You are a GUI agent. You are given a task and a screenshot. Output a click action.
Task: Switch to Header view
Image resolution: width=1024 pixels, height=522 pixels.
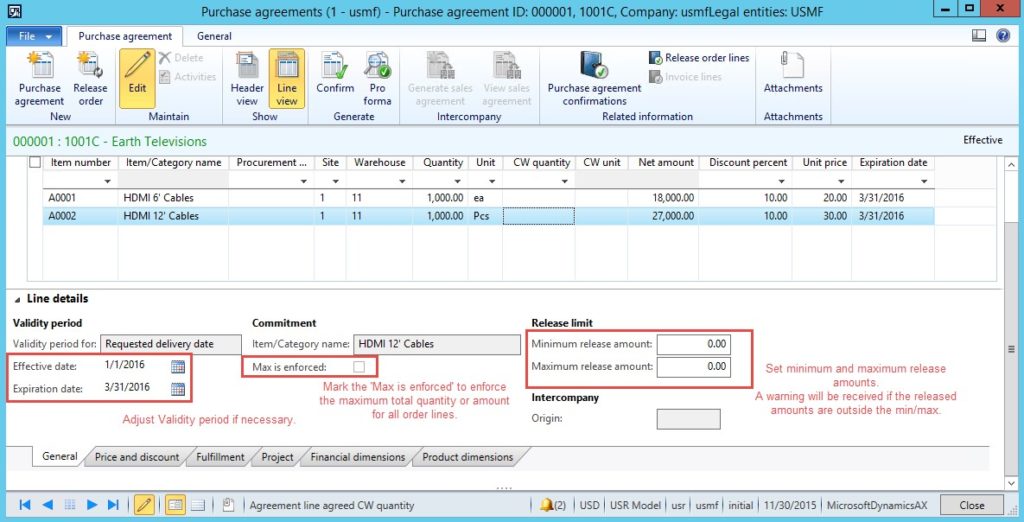[x=248, y=78]
